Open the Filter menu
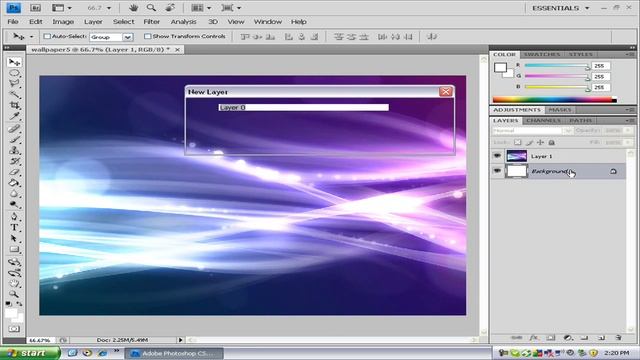 point(151,22)
